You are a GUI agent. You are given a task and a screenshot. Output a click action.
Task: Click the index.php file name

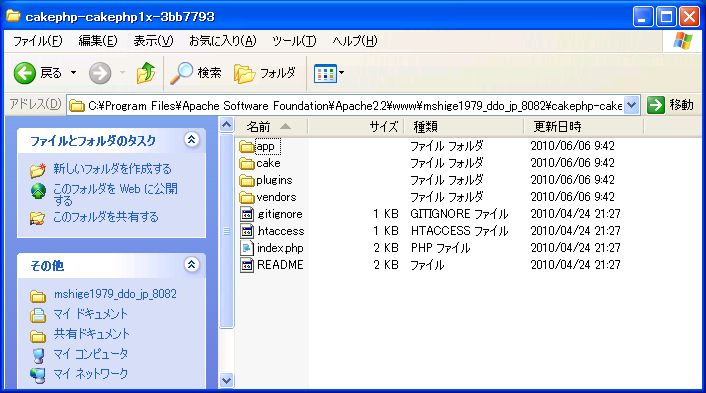click(x=280, y=248)
